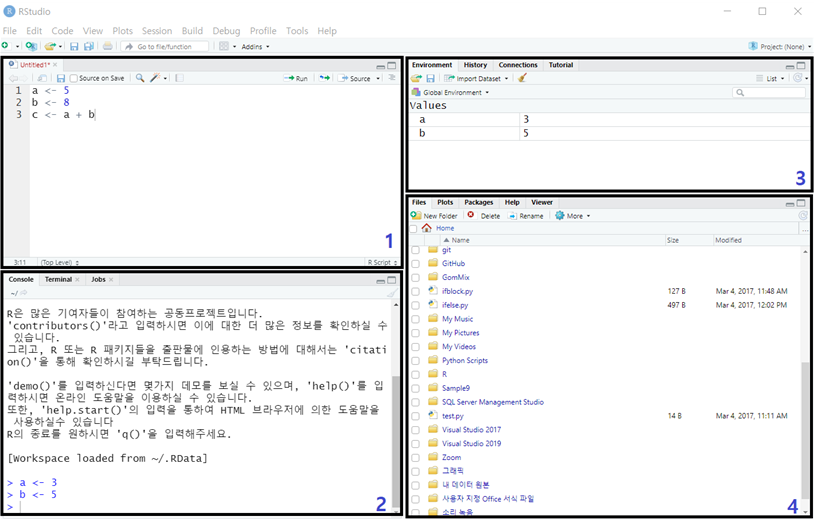Viewport: 817px width, 522px height.
Task: Open the List view mode dropdown
Action: point(771,78)
